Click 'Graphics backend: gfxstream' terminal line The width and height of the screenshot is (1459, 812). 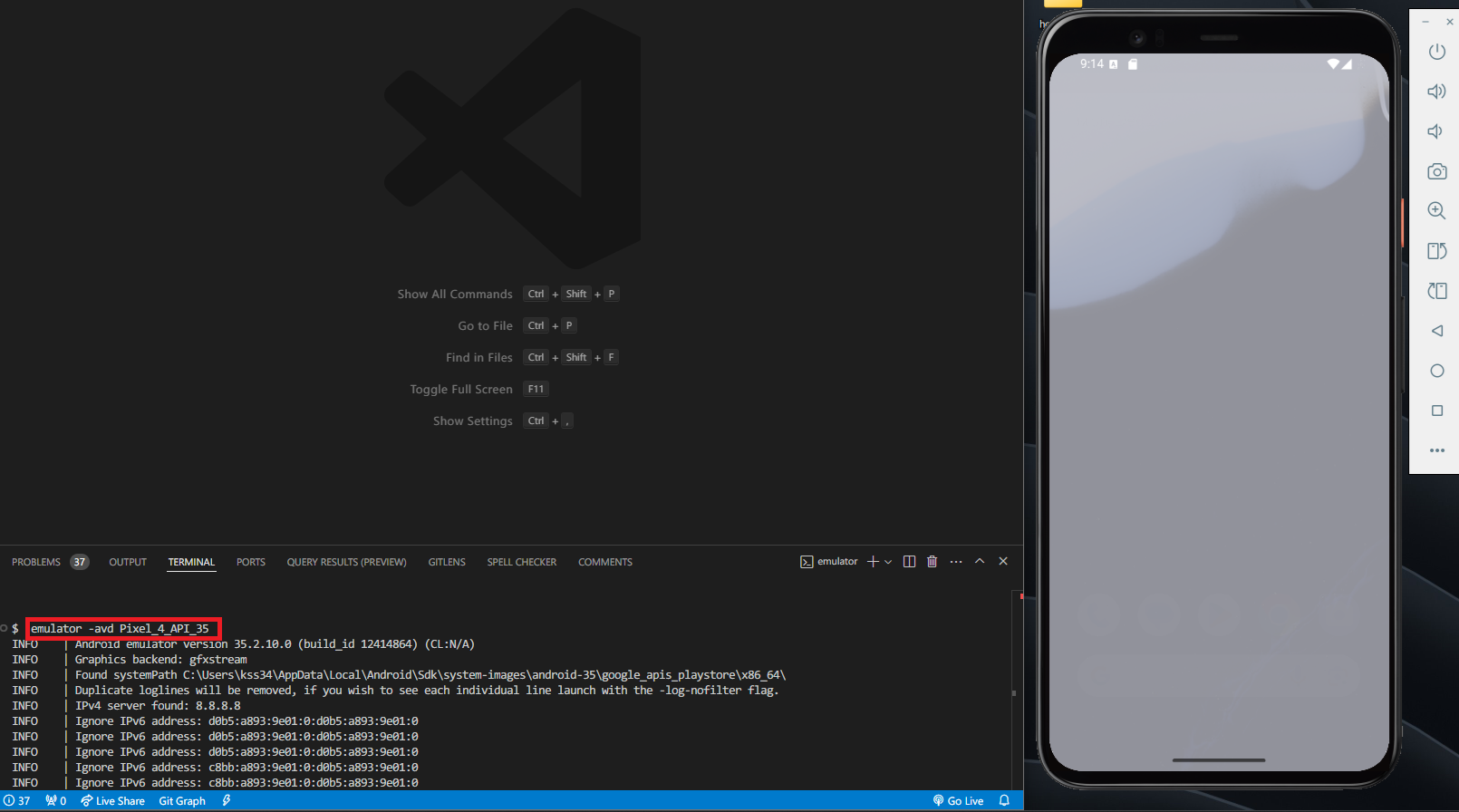[x=160, y=660]
